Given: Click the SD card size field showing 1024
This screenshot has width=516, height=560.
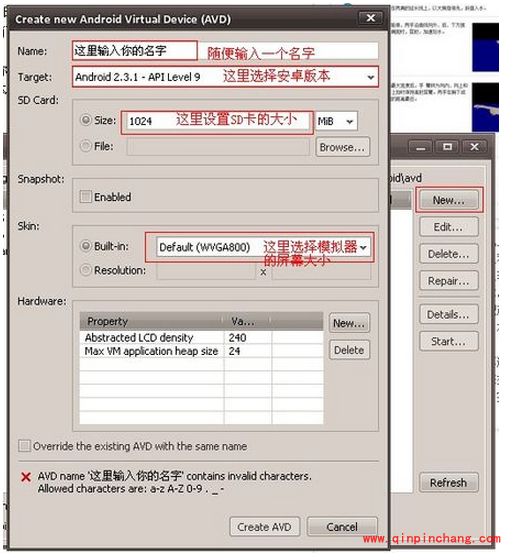Looking at the screenshot, I should point(218,121).
